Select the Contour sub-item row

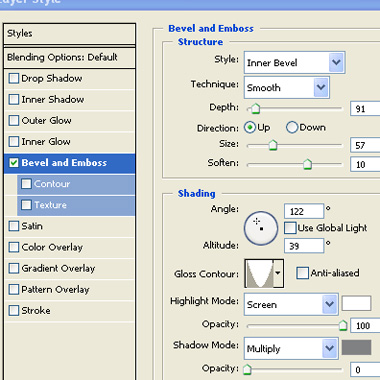[x=76, y=184]
